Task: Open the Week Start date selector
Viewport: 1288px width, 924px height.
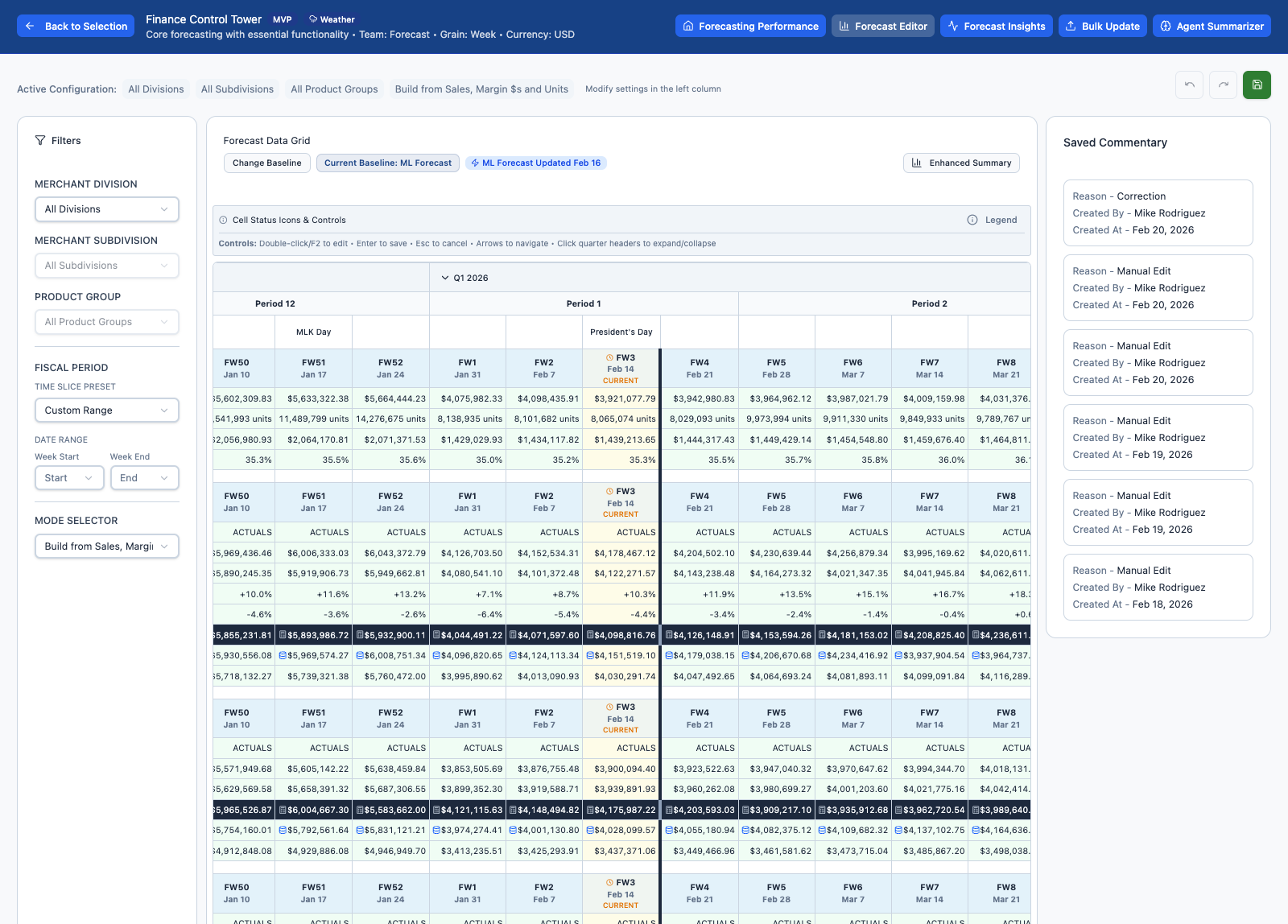Action: (x=68, y=477)
